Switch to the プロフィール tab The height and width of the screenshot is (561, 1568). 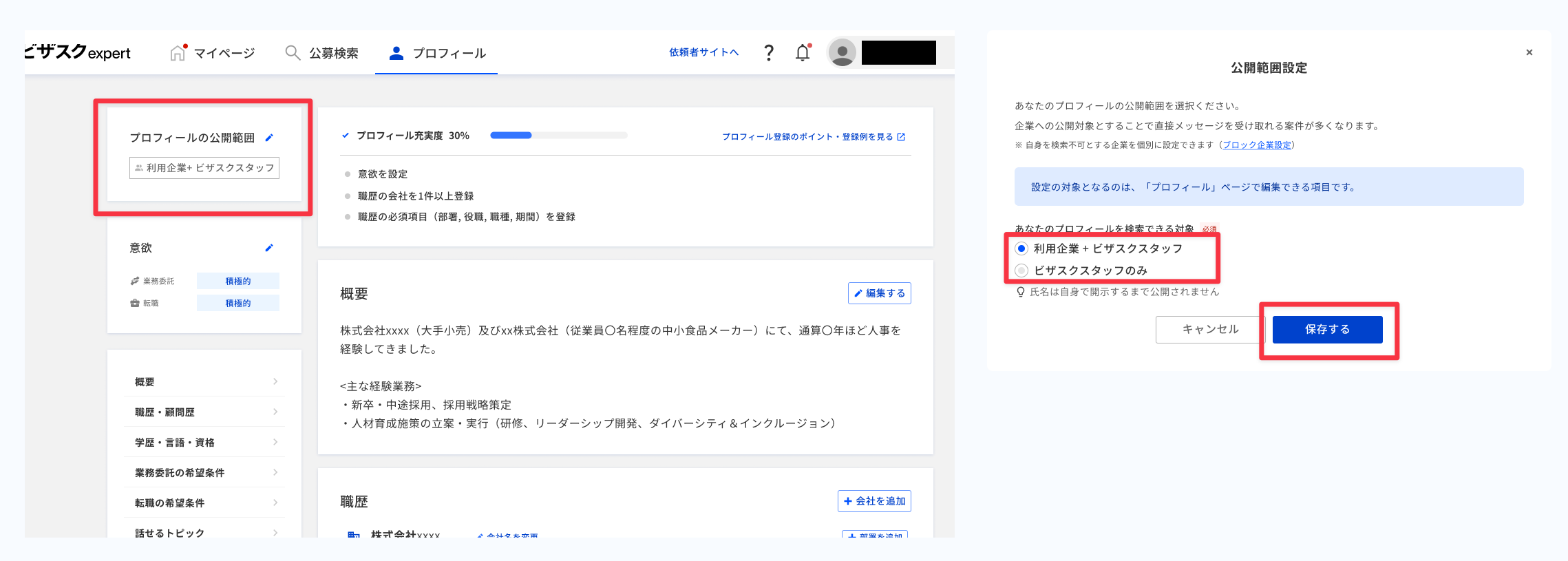pyautogui.click(x=436, y=53)
